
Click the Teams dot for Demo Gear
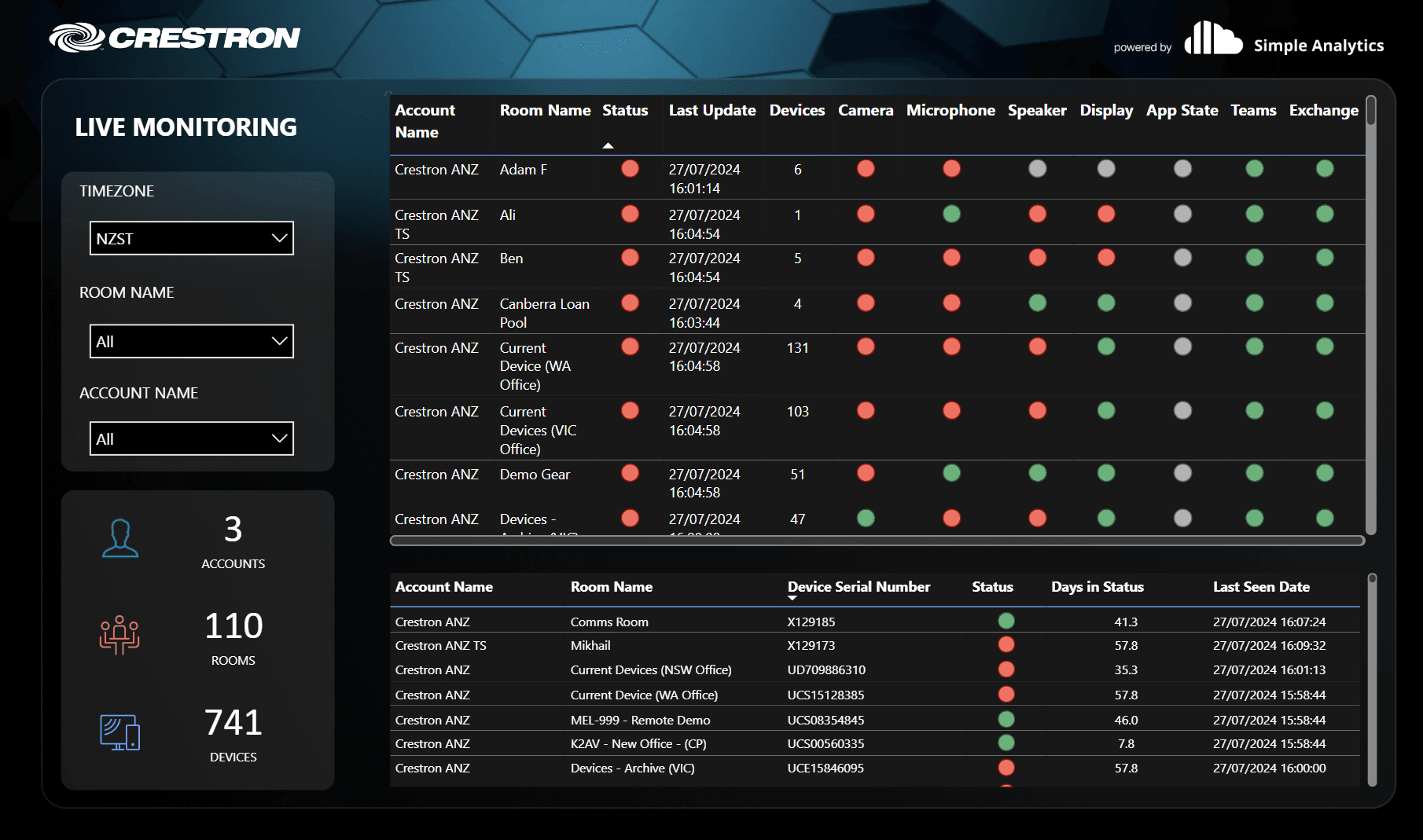[1254, 472]
